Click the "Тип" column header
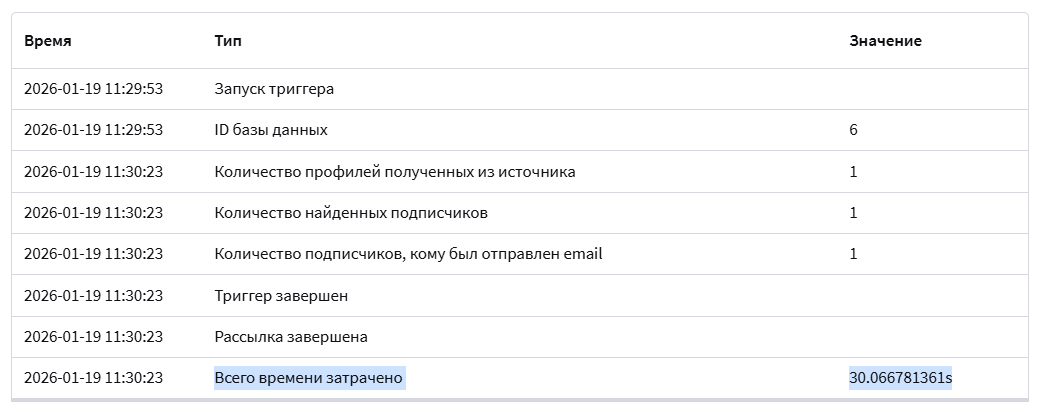The height and width of the screenshot is (402, 1044). pyautogui.click(x=228, y=41)
